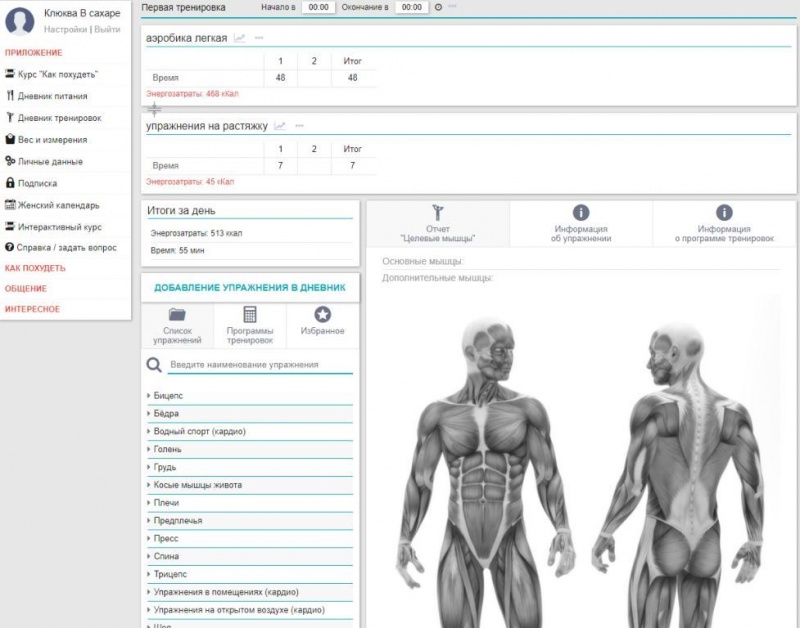Viewport: 800px width, 628px height.
Task: Switch to Информация об упражнении tab
Action: point(581,223)
